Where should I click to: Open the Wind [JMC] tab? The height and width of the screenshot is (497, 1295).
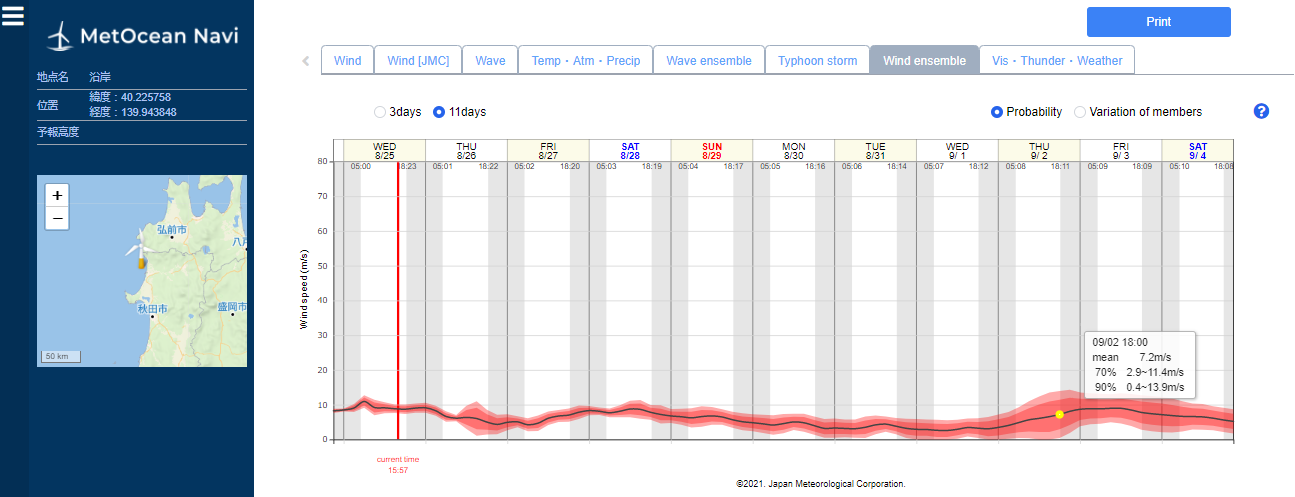(x=418, y=60)
